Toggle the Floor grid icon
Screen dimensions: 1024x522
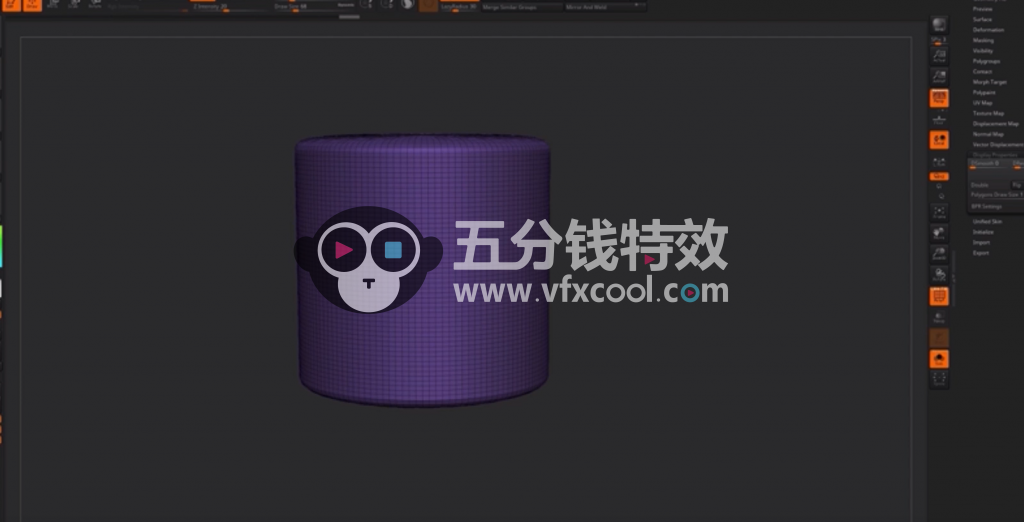[x=939, y=119]
